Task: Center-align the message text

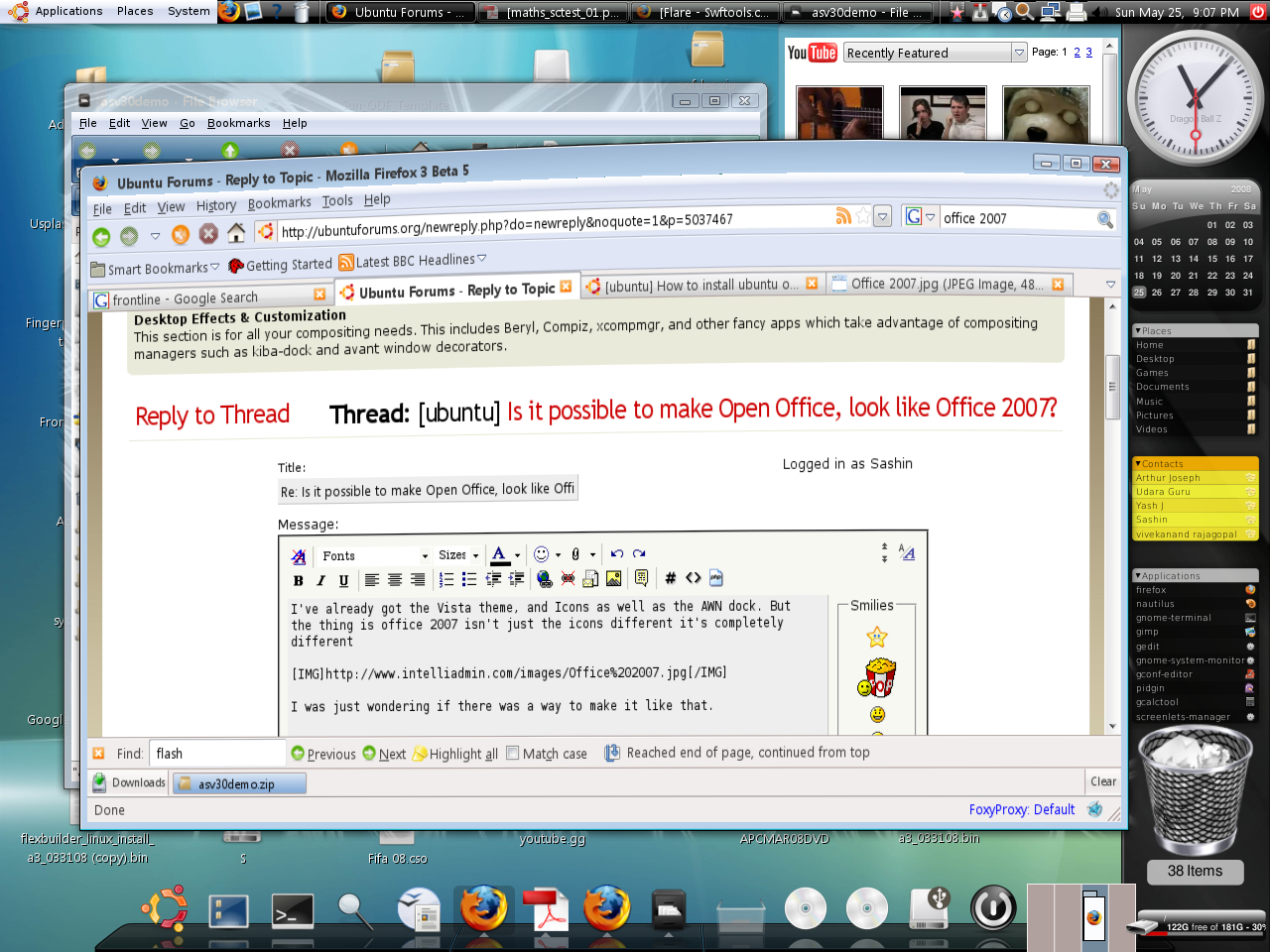Action: [395, 580]
